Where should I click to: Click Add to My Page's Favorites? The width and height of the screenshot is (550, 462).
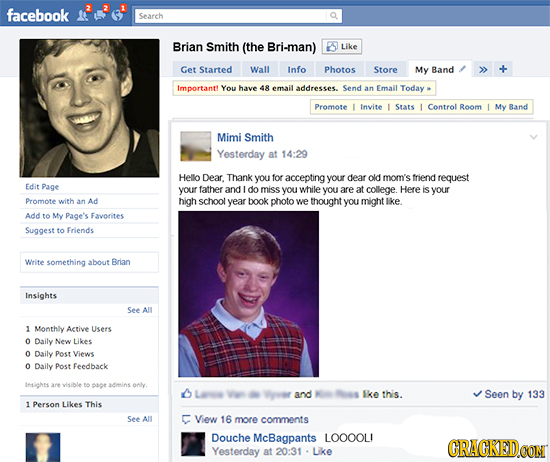[74, 216]
